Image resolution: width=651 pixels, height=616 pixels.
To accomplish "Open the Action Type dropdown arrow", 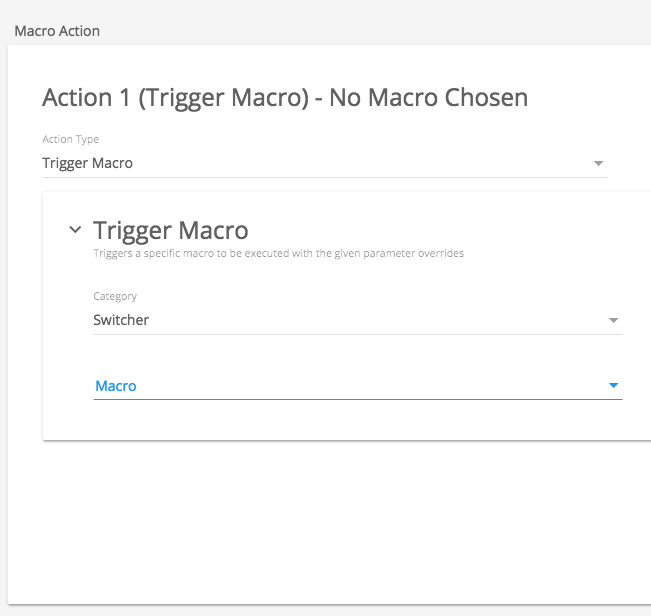I will (598, 163).
